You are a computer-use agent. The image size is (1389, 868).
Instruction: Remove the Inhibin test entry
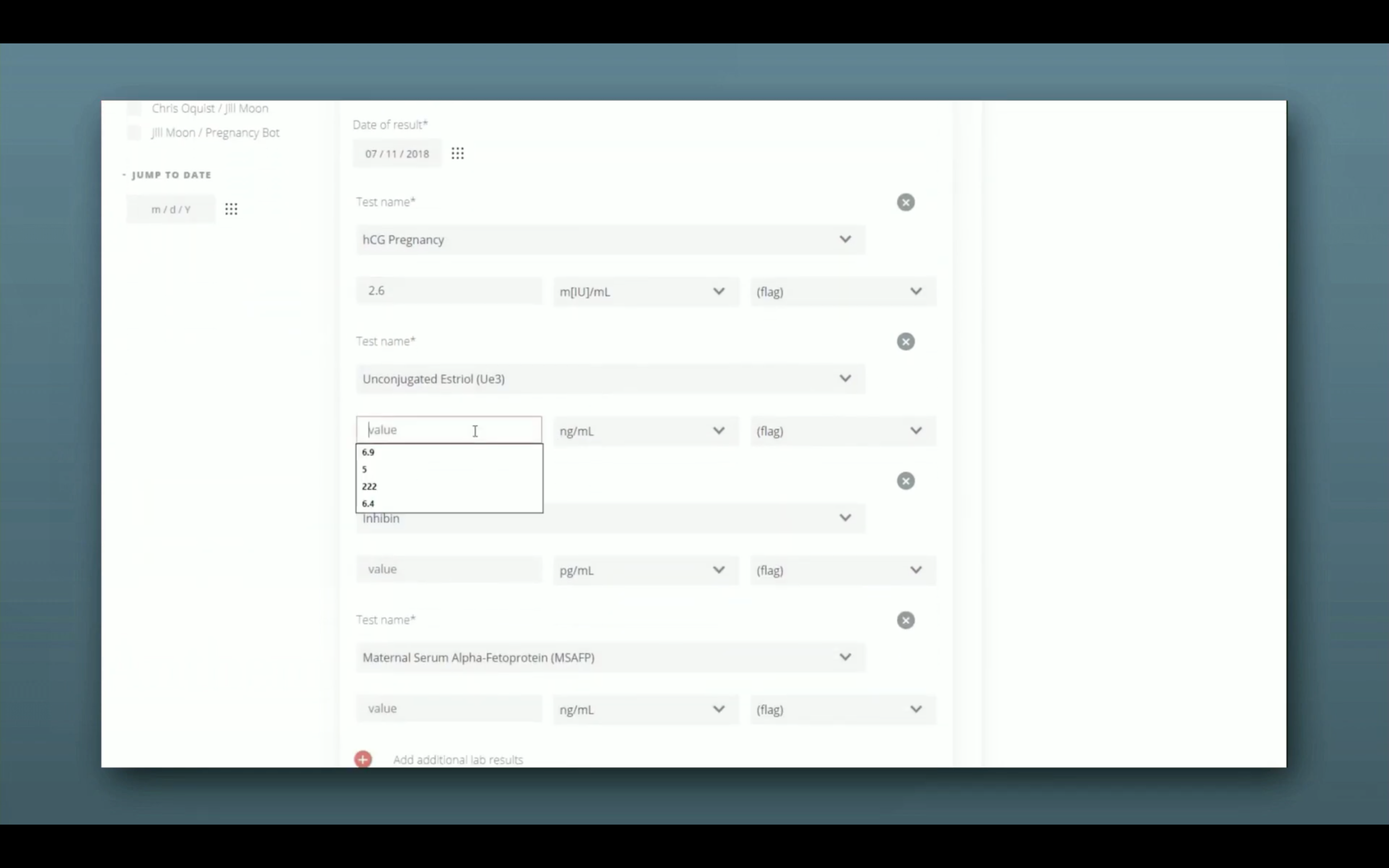point(906,481)
